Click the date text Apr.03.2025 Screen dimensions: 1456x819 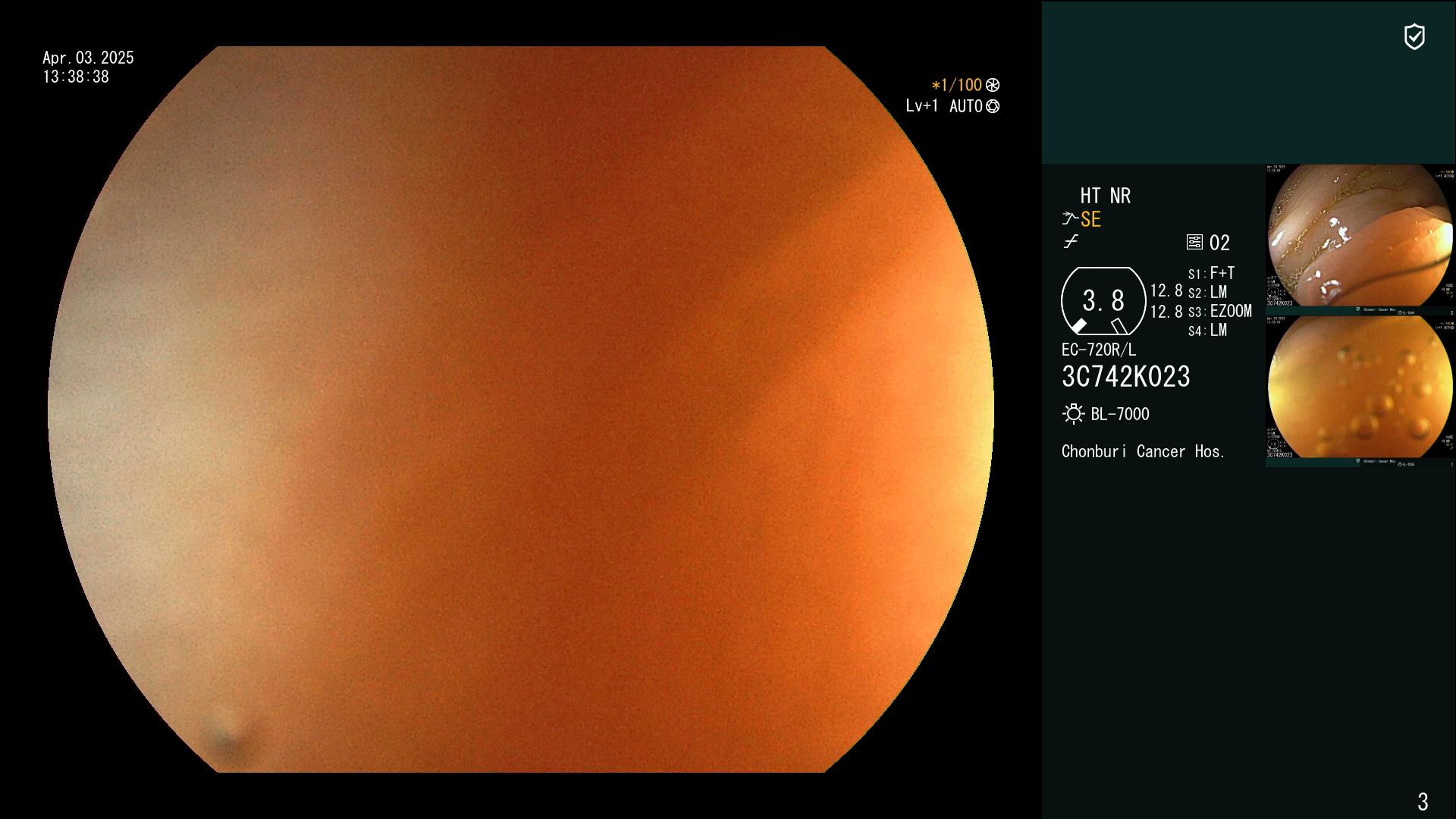point(88,58)
